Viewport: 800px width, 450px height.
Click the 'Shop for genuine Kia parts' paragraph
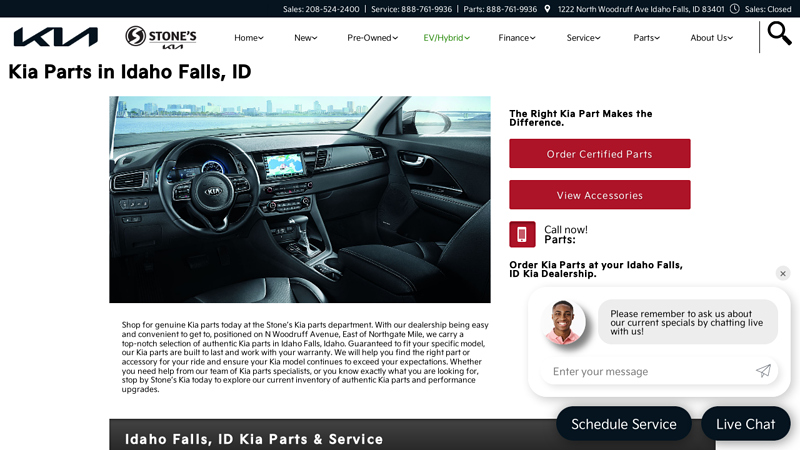coord(305,357)
